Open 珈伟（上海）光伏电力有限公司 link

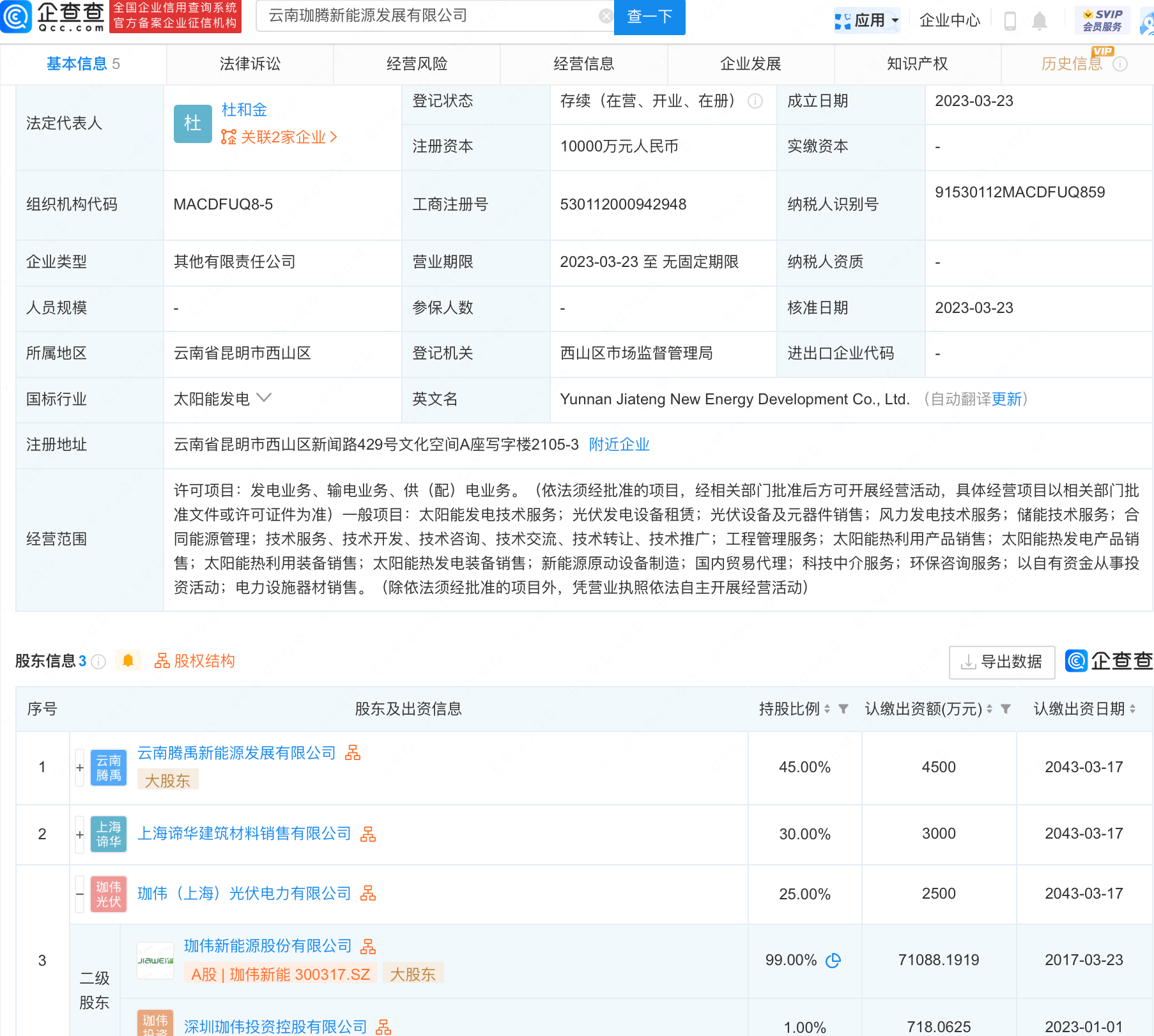(244, 894)
